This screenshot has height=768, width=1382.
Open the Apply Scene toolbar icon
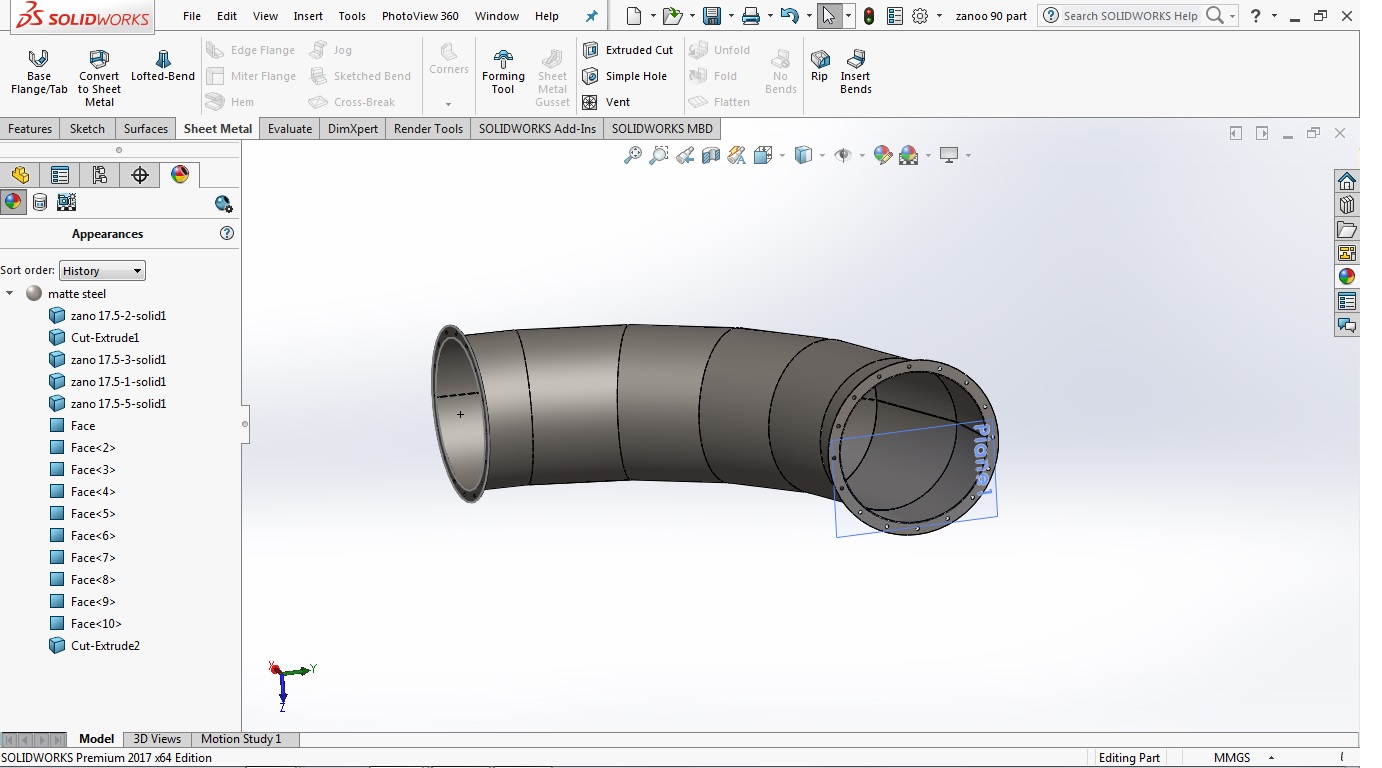908,155
